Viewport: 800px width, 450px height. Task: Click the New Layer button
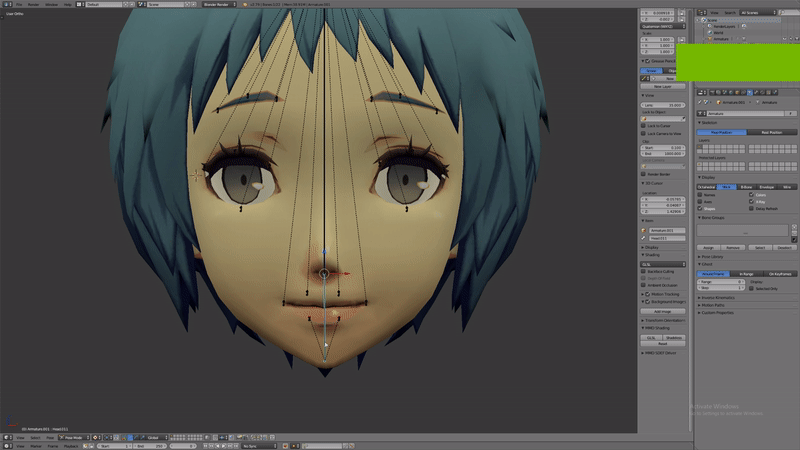pyautogui.click(x=663, y=86)
